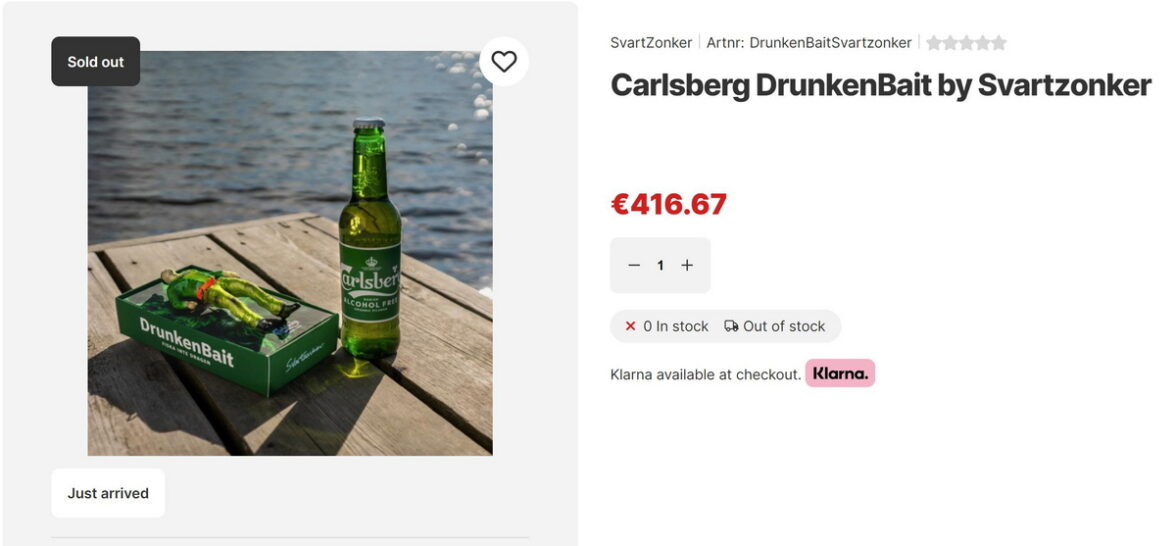The width and height of the screenshot is (1176, 546).
Task: Click the €416.67 price
Action: [668, 204]
